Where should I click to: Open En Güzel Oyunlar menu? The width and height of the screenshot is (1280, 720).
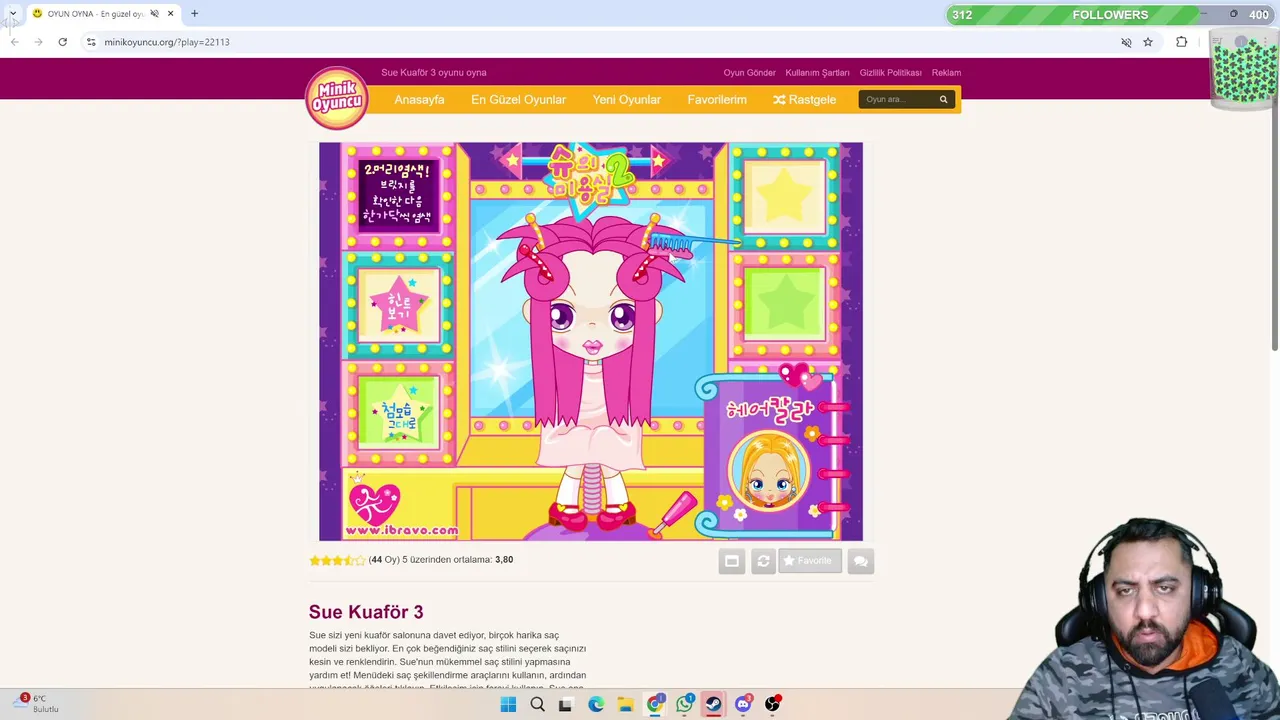(518, 100)
